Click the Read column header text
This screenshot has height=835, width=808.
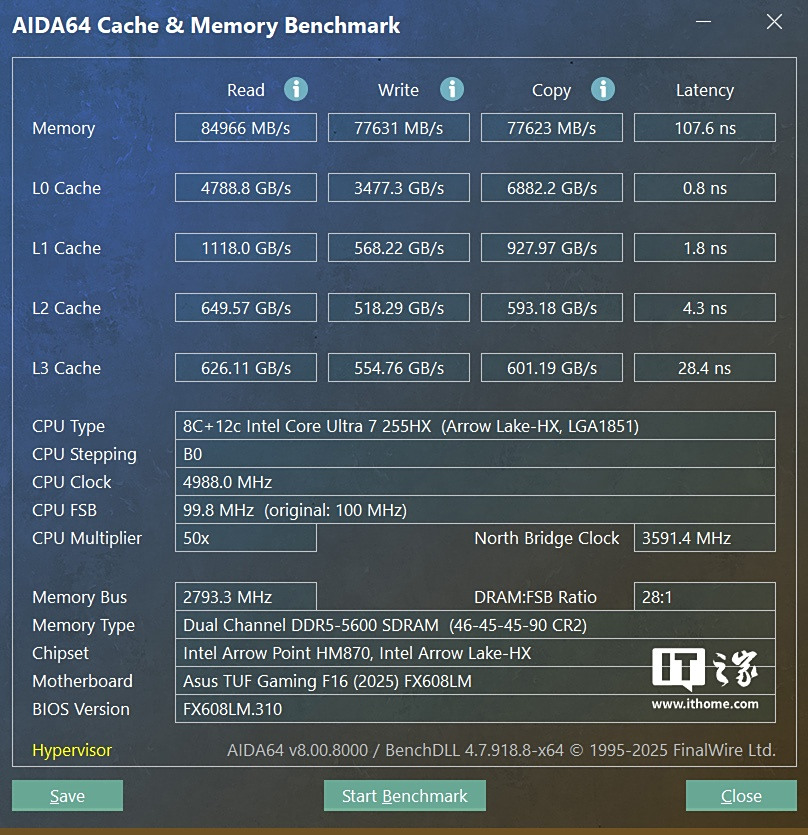pyautogui.click(x=246, y=90)
